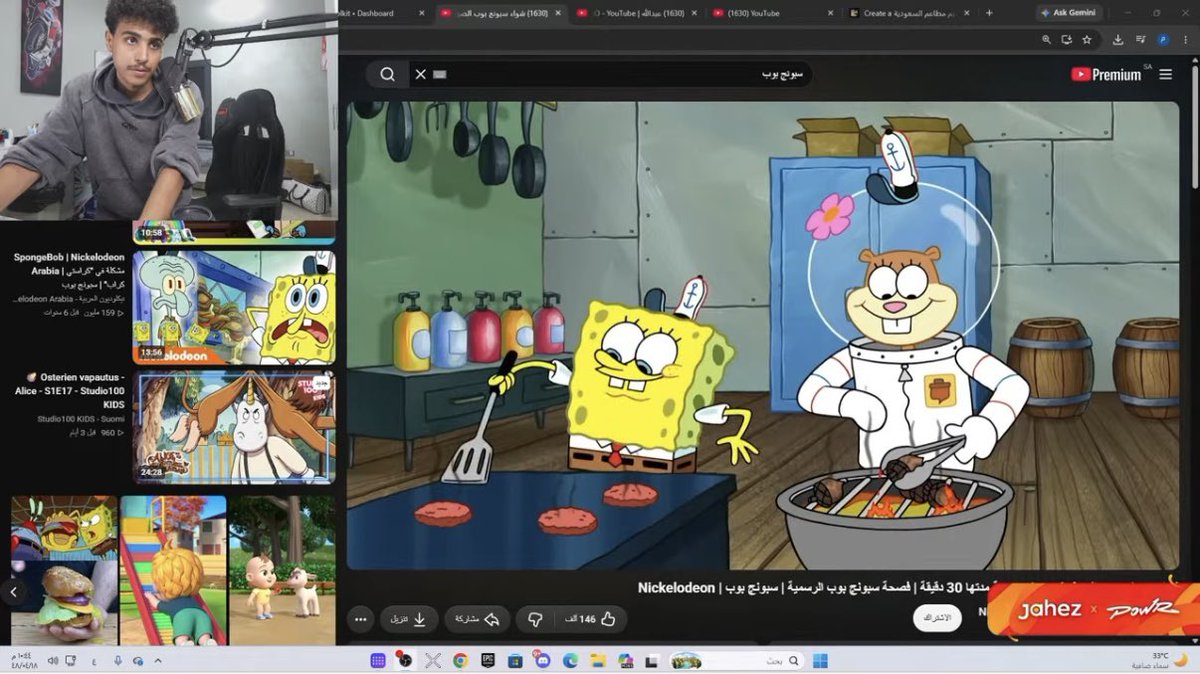This screenshot has width=1200, height=674.
Task: Open the Mr. Krabs burger short thumbnail
Action: (x=64, y=570)
